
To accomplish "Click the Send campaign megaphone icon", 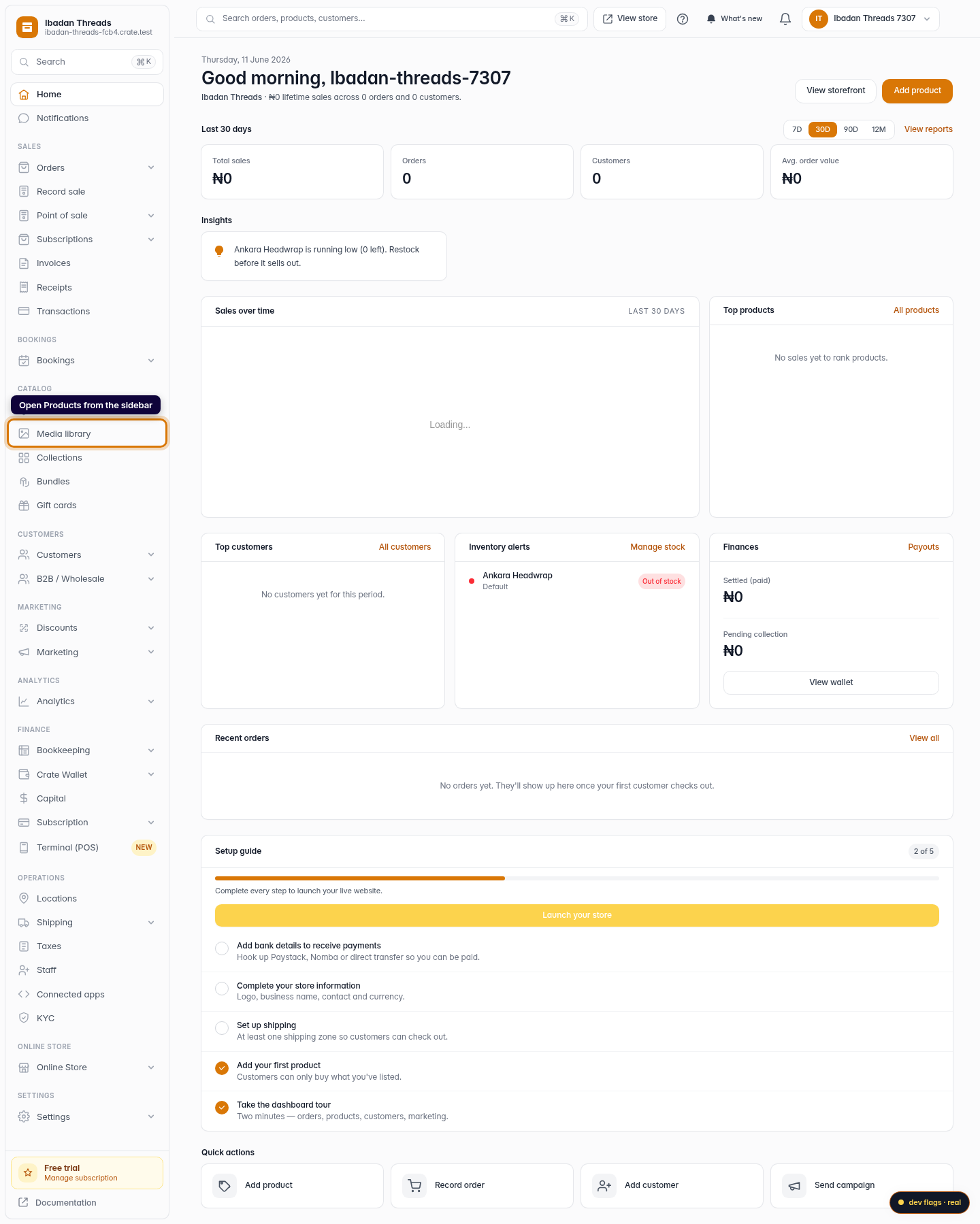I will point(794,1186).
